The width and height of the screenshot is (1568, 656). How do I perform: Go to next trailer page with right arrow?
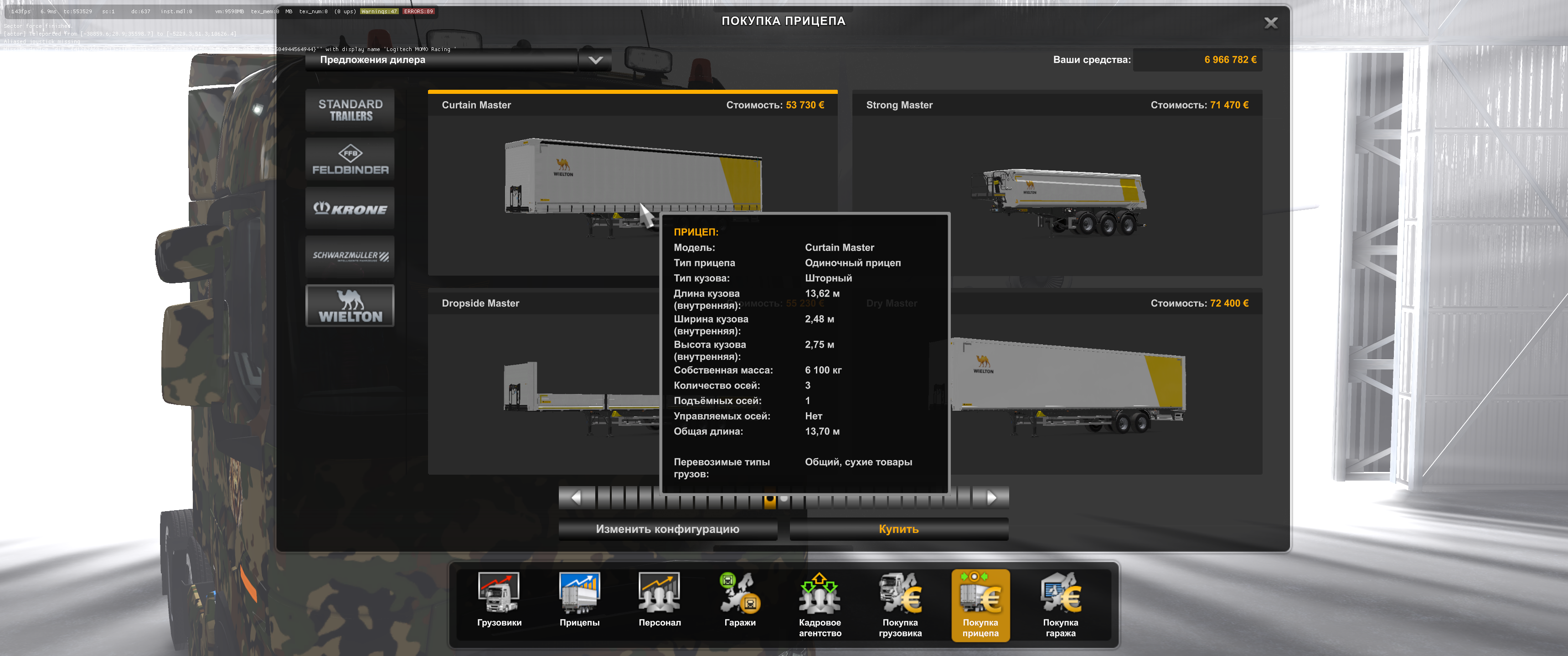pyautogui.click(x=991, y=498)
